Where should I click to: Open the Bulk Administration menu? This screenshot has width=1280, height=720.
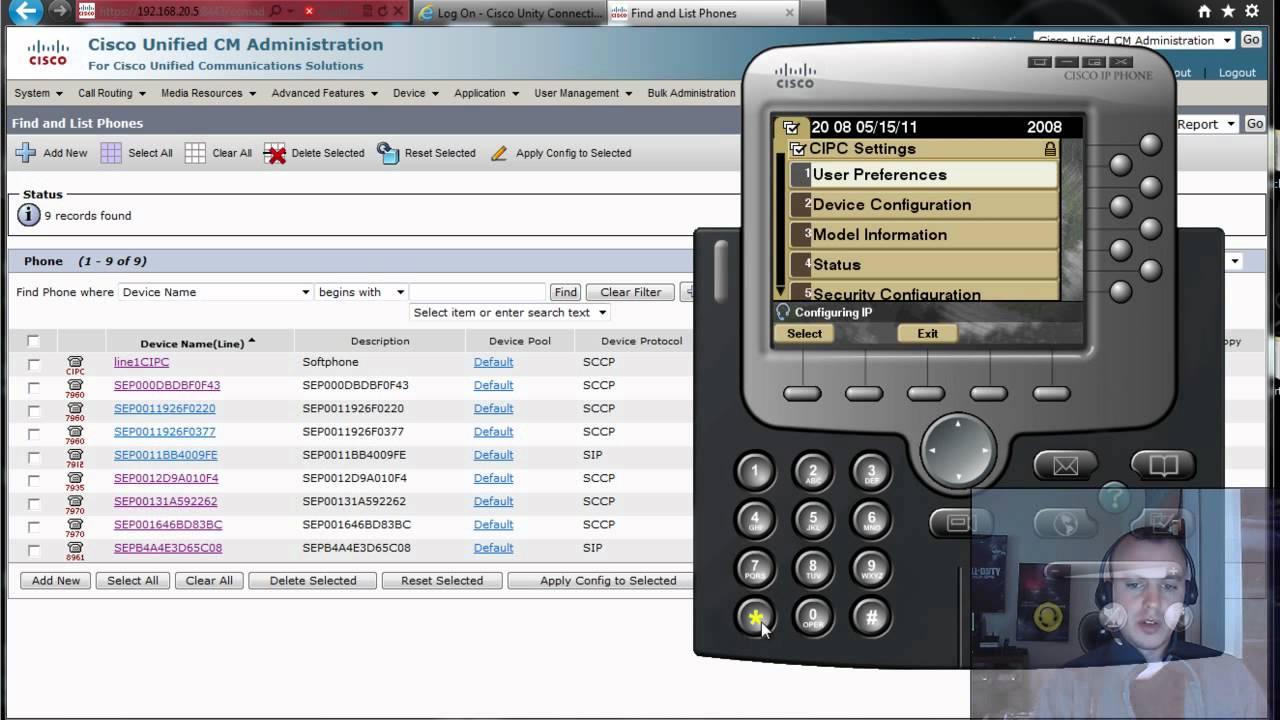pos(691,93)
